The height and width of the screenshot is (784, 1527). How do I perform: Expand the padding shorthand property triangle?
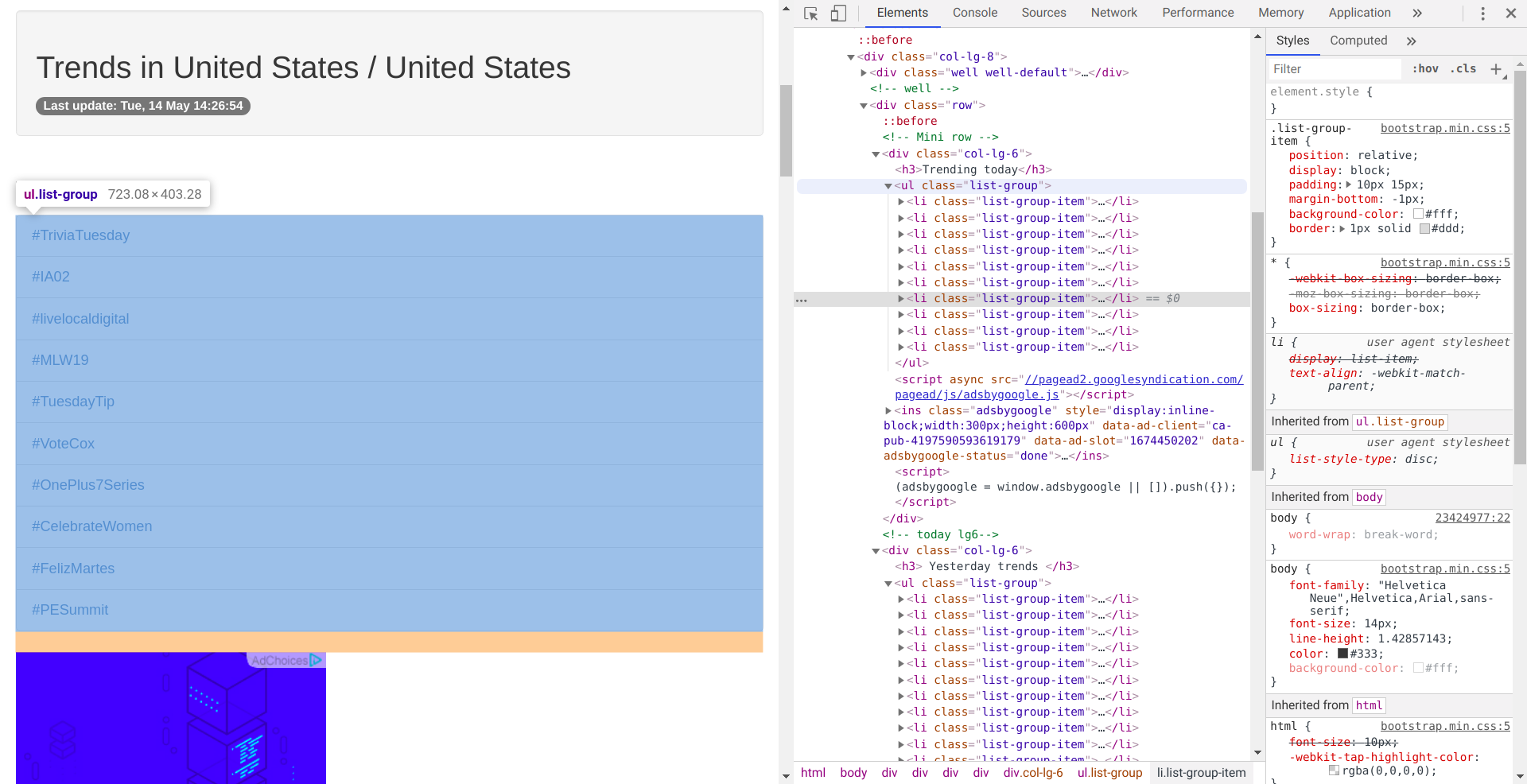(1348, 184)
